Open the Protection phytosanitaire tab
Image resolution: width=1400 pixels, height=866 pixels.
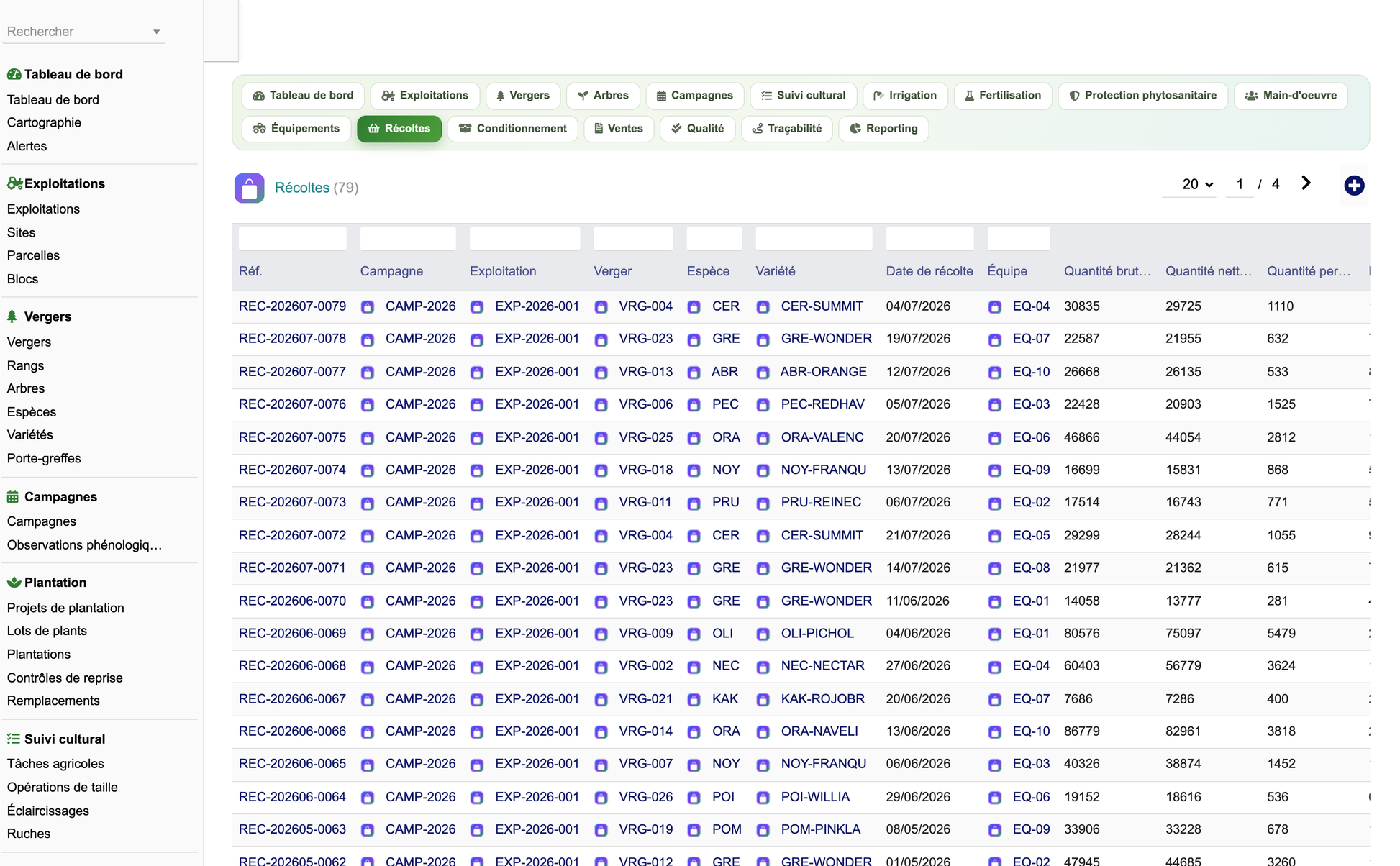coord(1143,96)
